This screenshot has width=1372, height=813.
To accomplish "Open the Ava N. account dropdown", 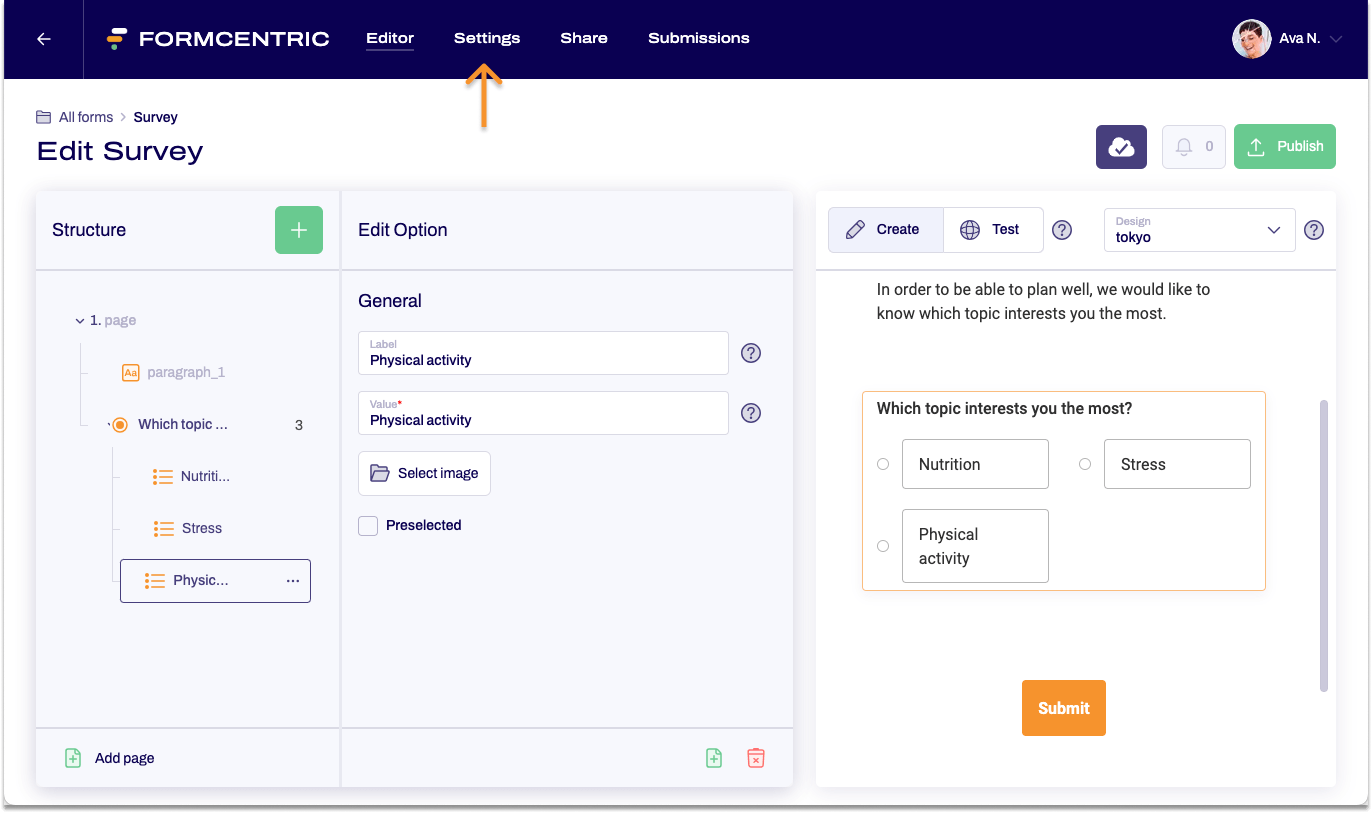I will point(1289,39).
